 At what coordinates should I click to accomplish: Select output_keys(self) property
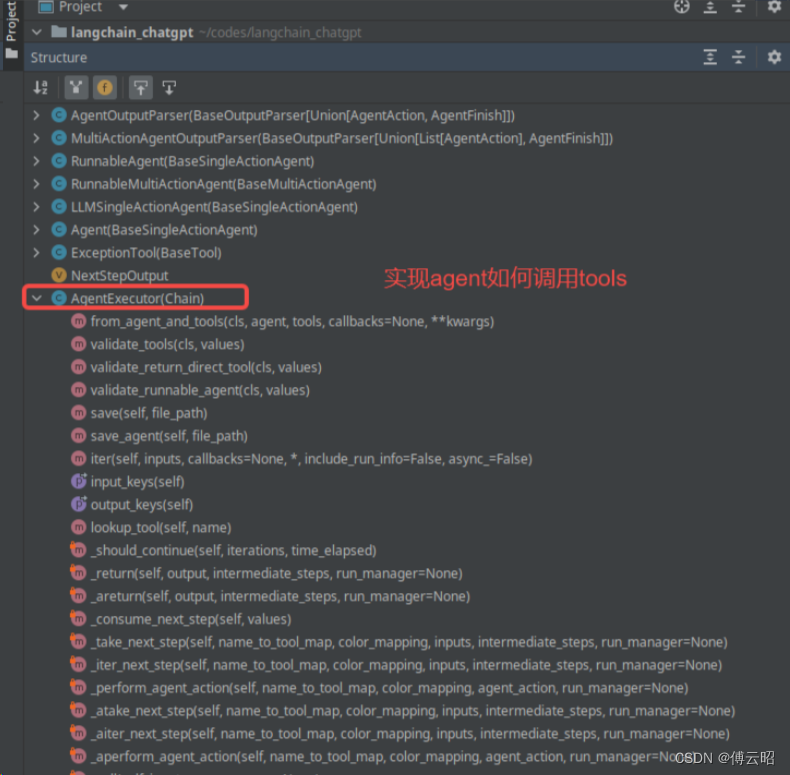click(x=142, y=504)
